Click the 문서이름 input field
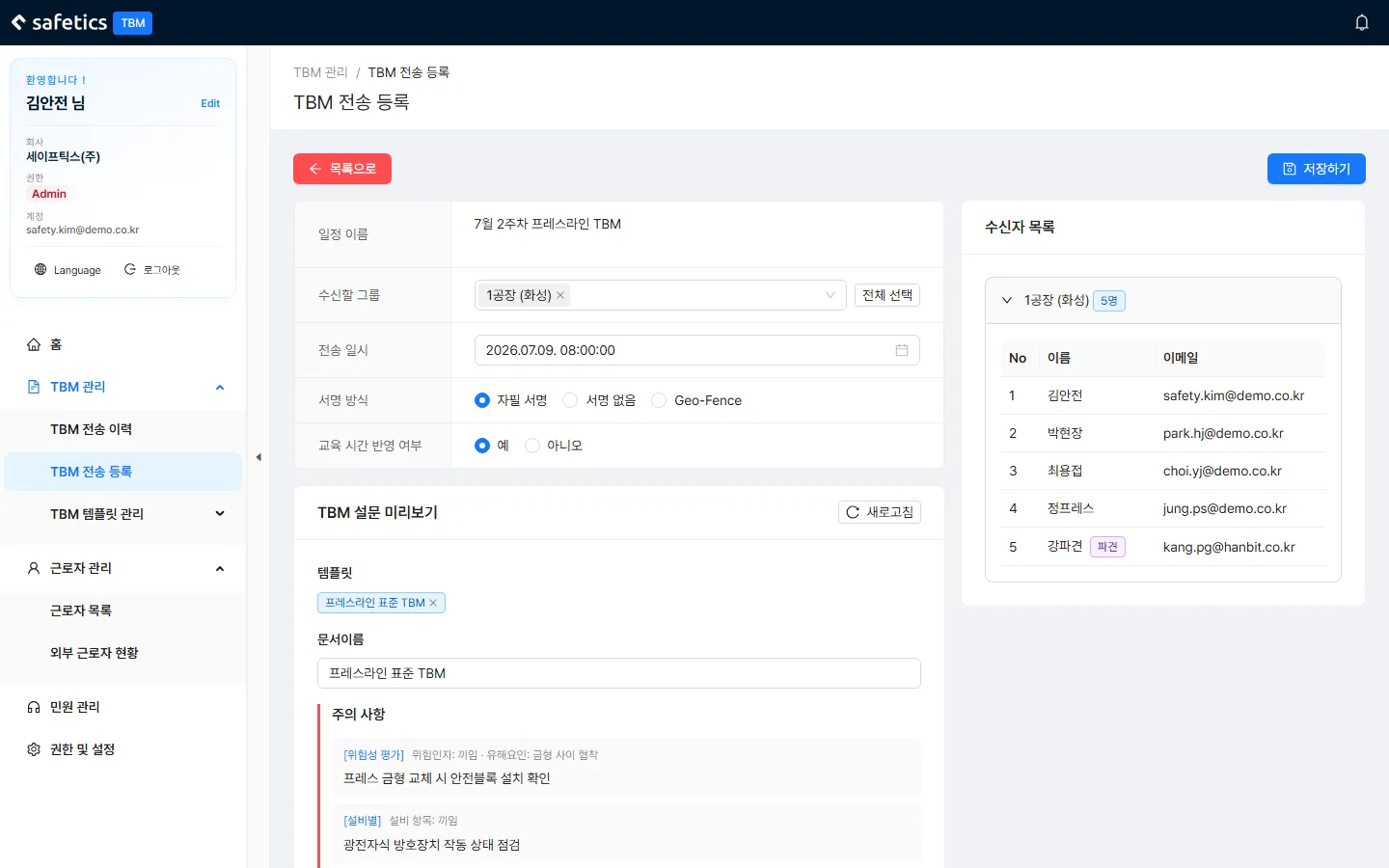The width and height of the screenshot is (1389, 868). 619,673
